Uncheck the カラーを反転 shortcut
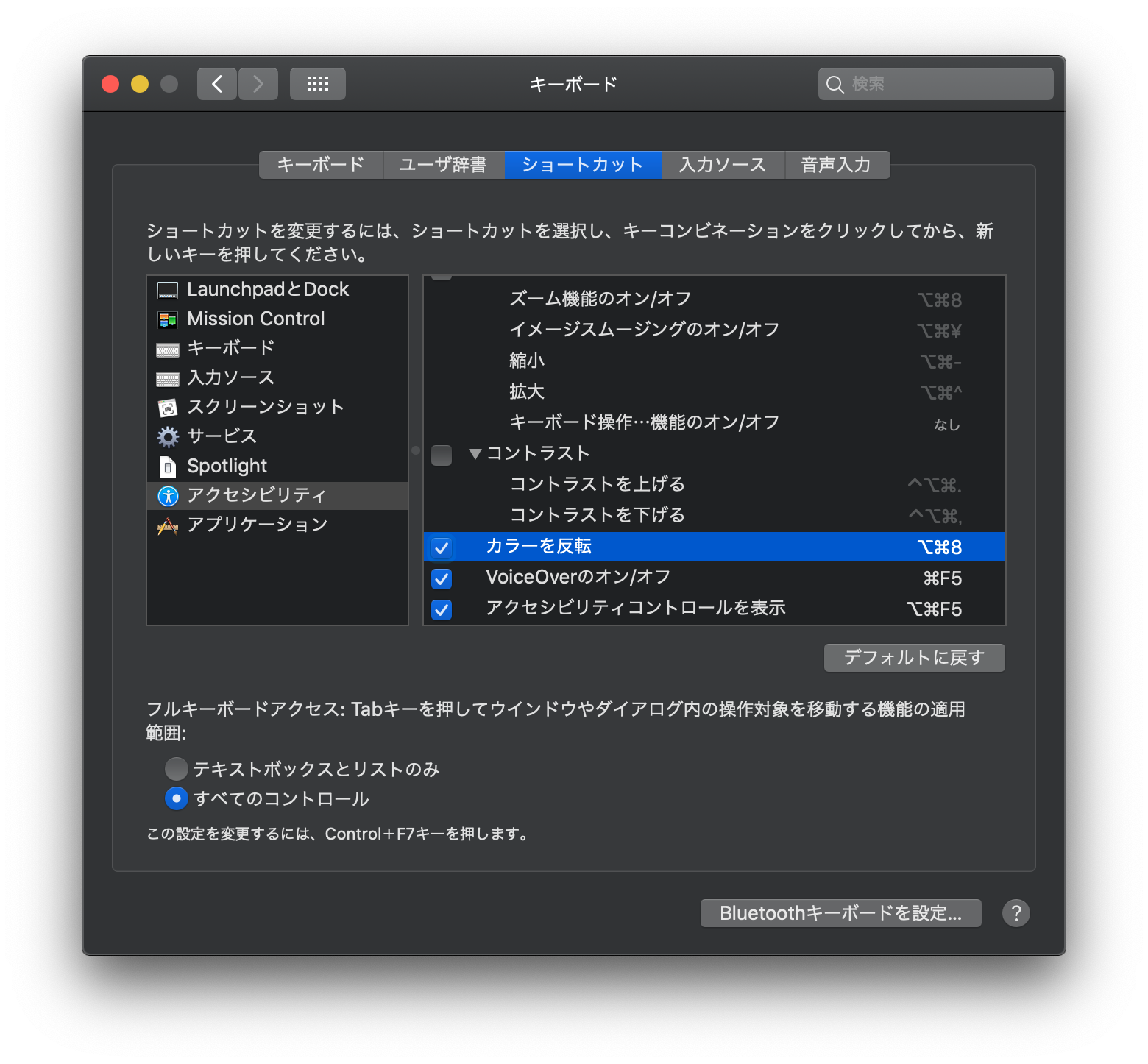The width and height of the screenshot is (1148, 1064). pos(442,548)
